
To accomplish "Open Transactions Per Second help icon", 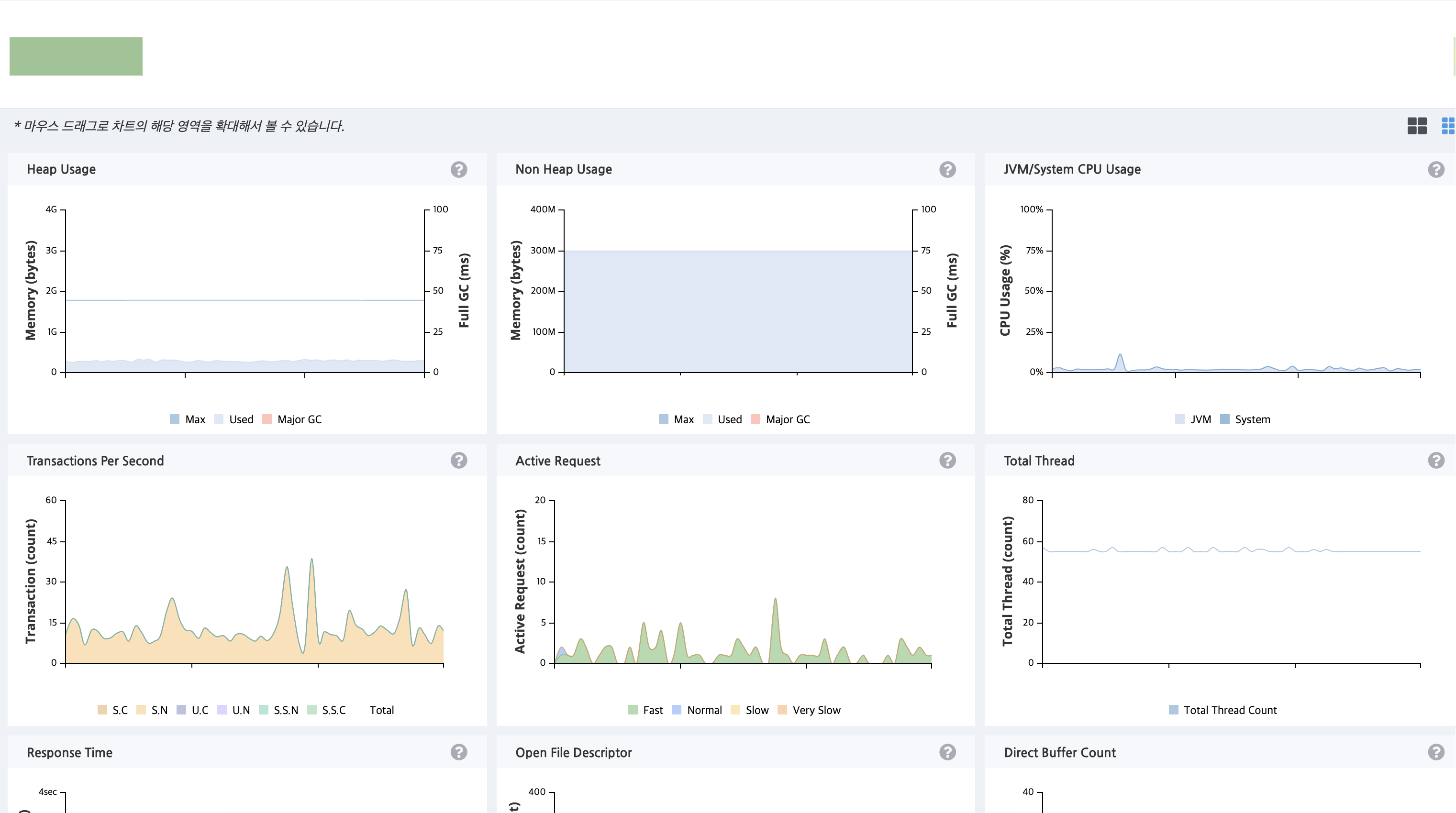I will [458, 461].
